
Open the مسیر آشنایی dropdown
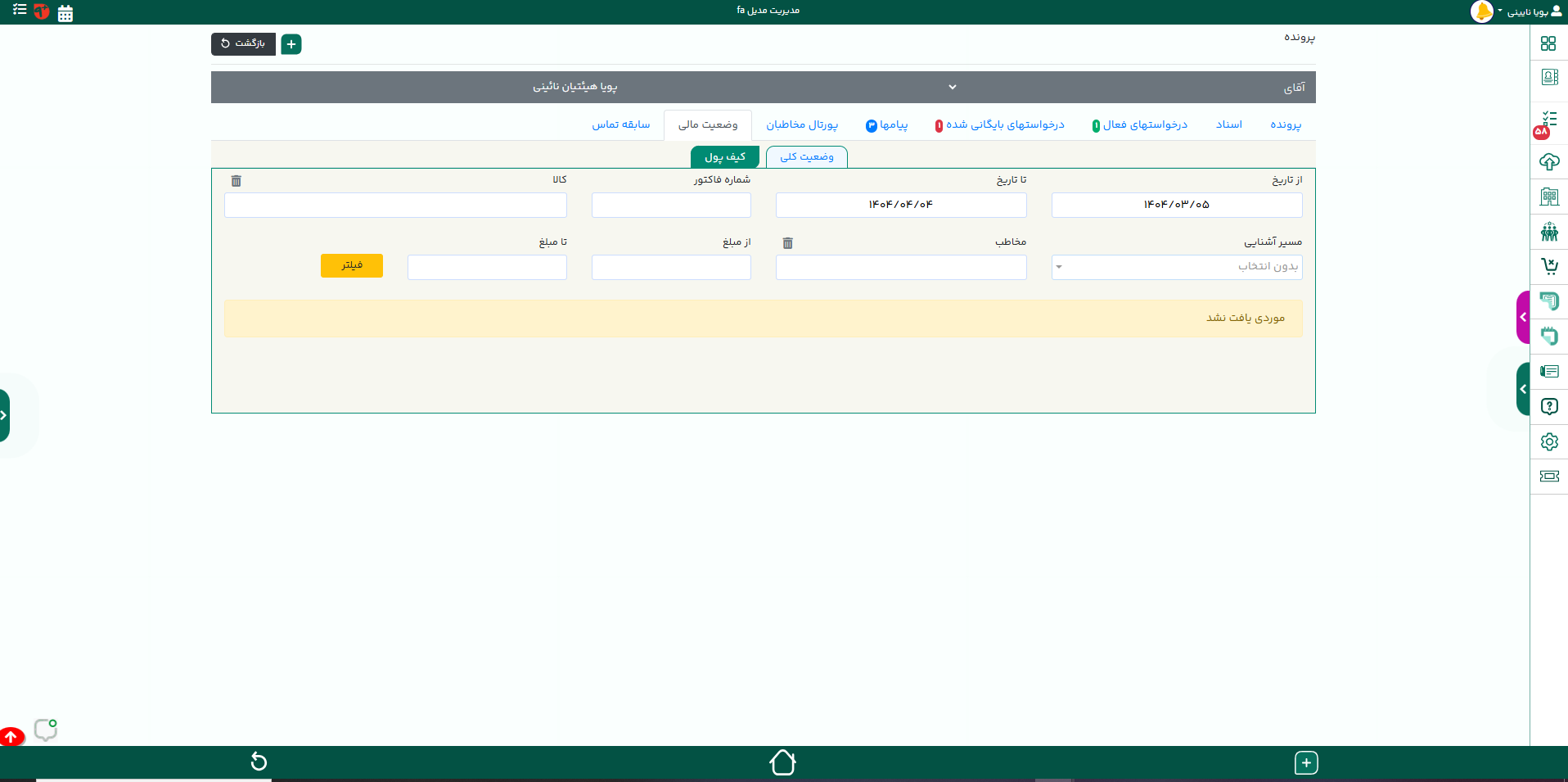coord(1176,267)
